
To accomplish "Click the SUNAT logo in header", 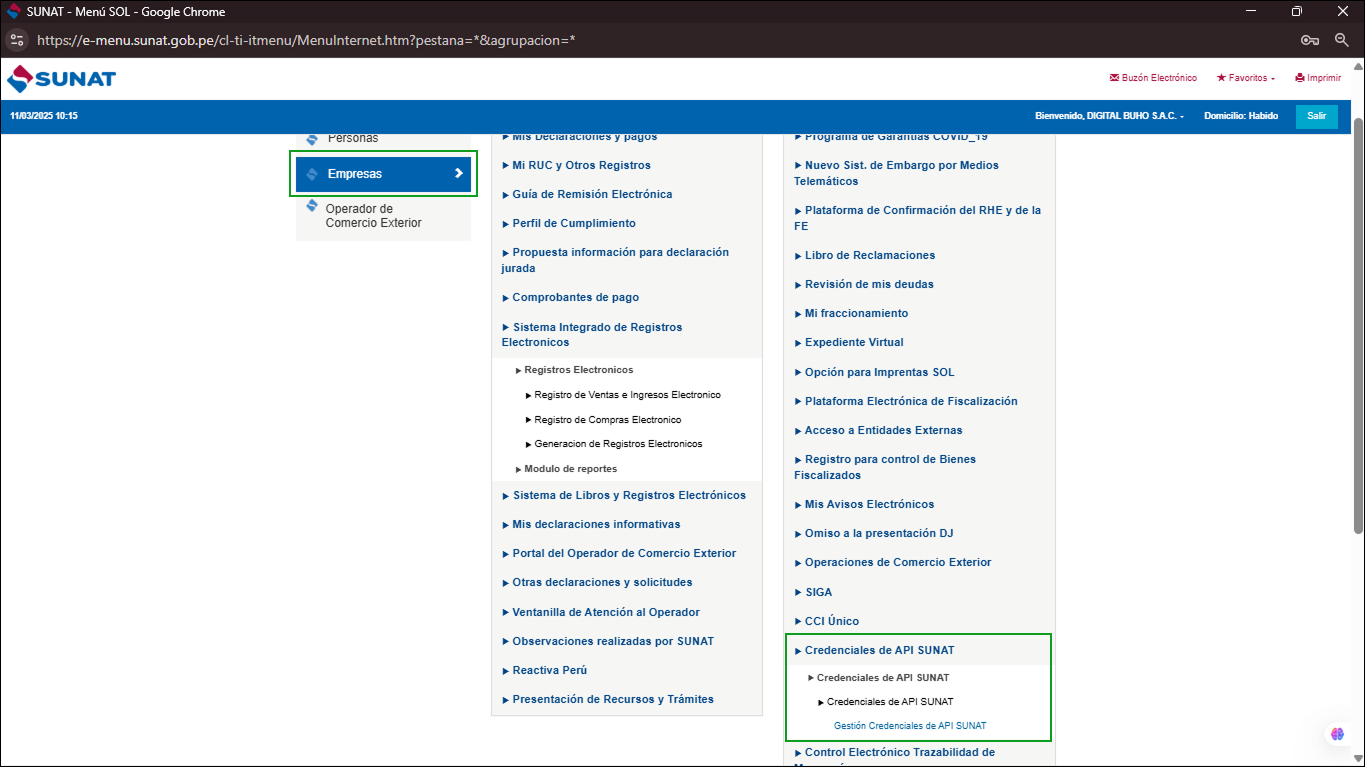I will pyautogui.click(x=61, y=79).
